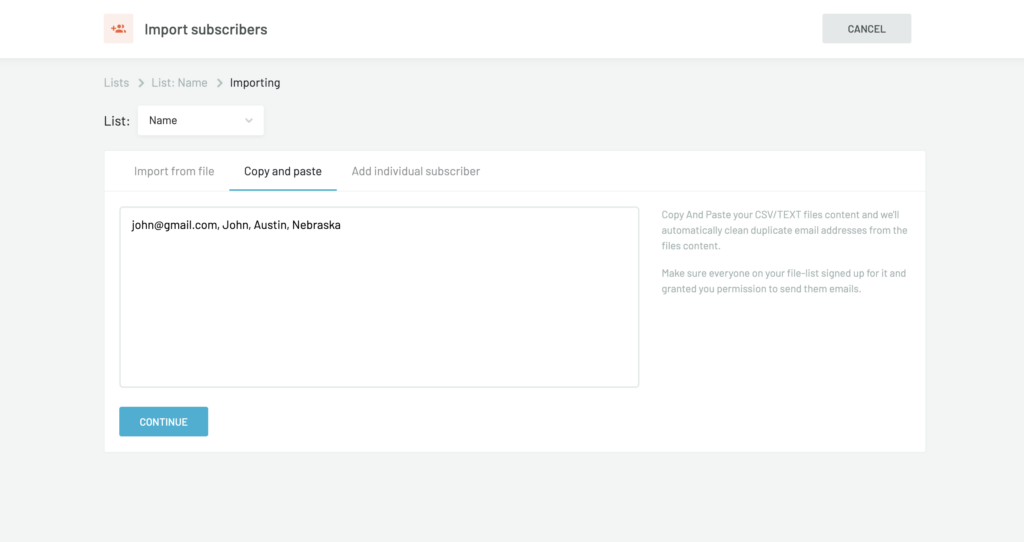Open the Add individual subscriber tab
Screen dimensions: 1024x542
tap(415, 171)
